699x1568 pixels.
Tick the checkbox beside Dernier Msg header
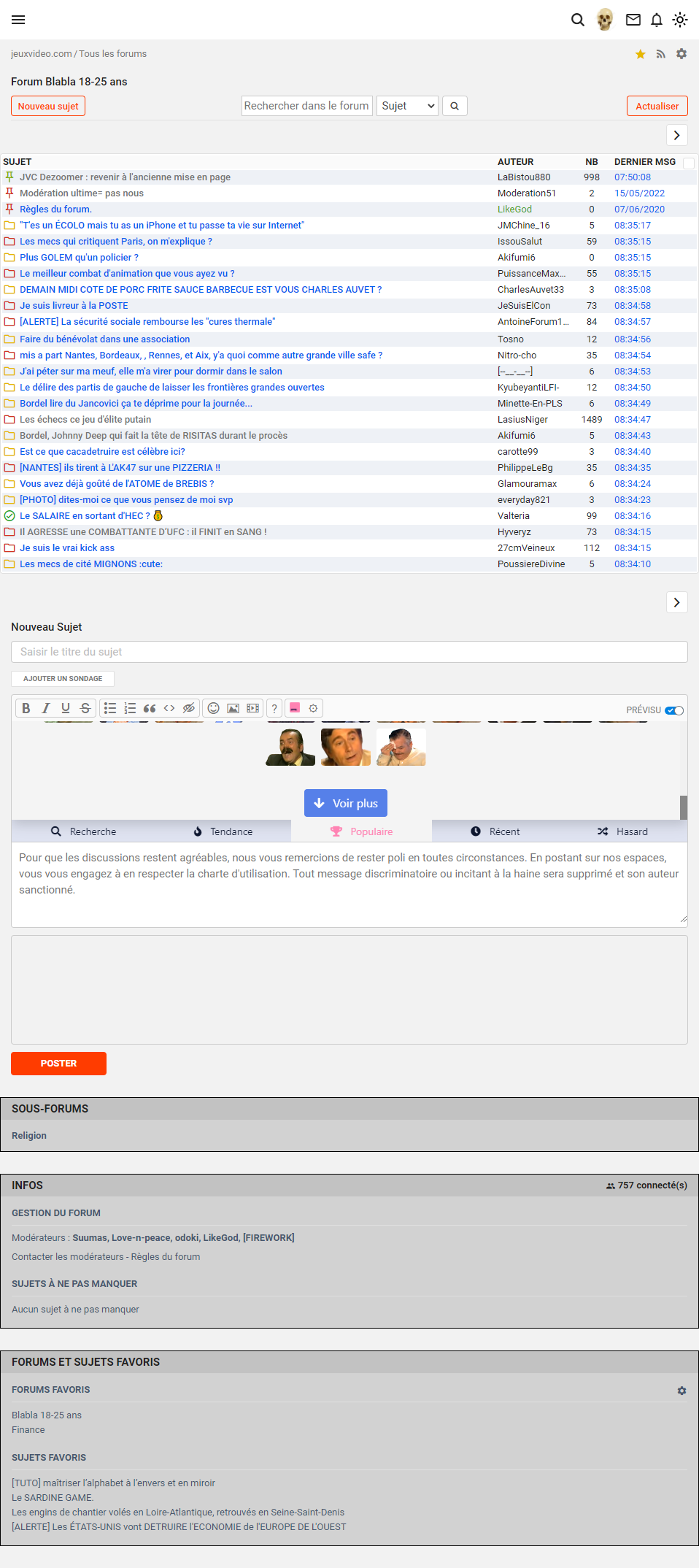[x=689, y=163]
